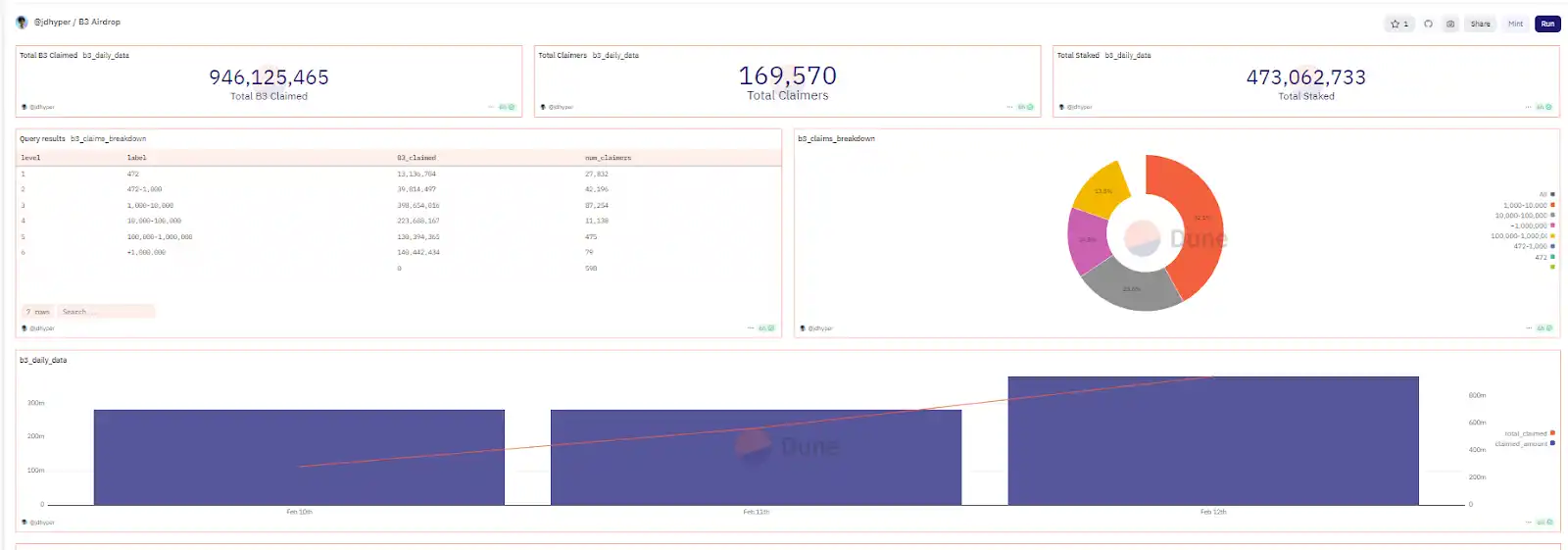Click refresh status badge on b3_daily_data chart
The image size is (1568, 550).
click(x=1543, y=523)
